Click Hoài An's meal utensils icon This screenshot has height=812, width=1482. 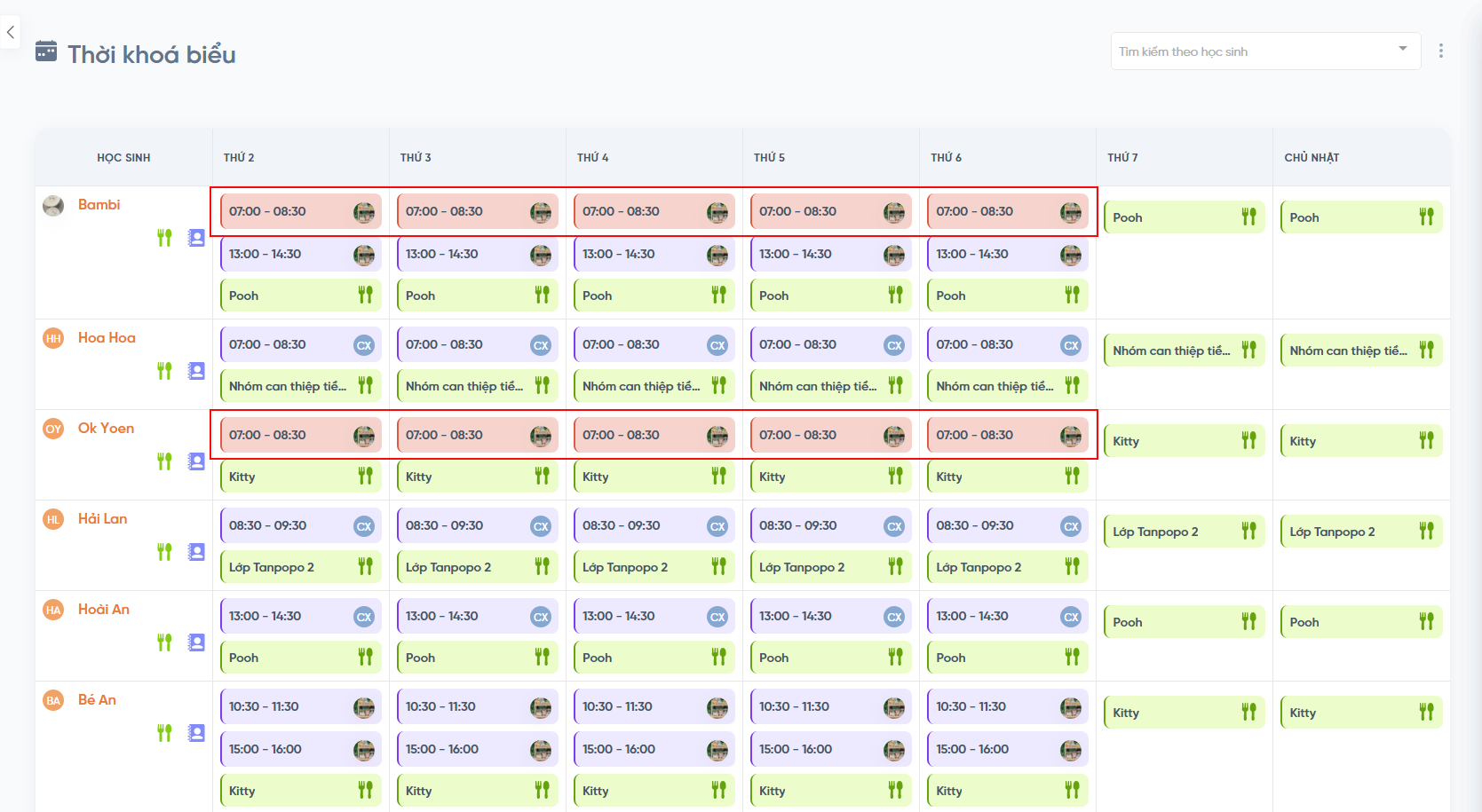(164, 643)
